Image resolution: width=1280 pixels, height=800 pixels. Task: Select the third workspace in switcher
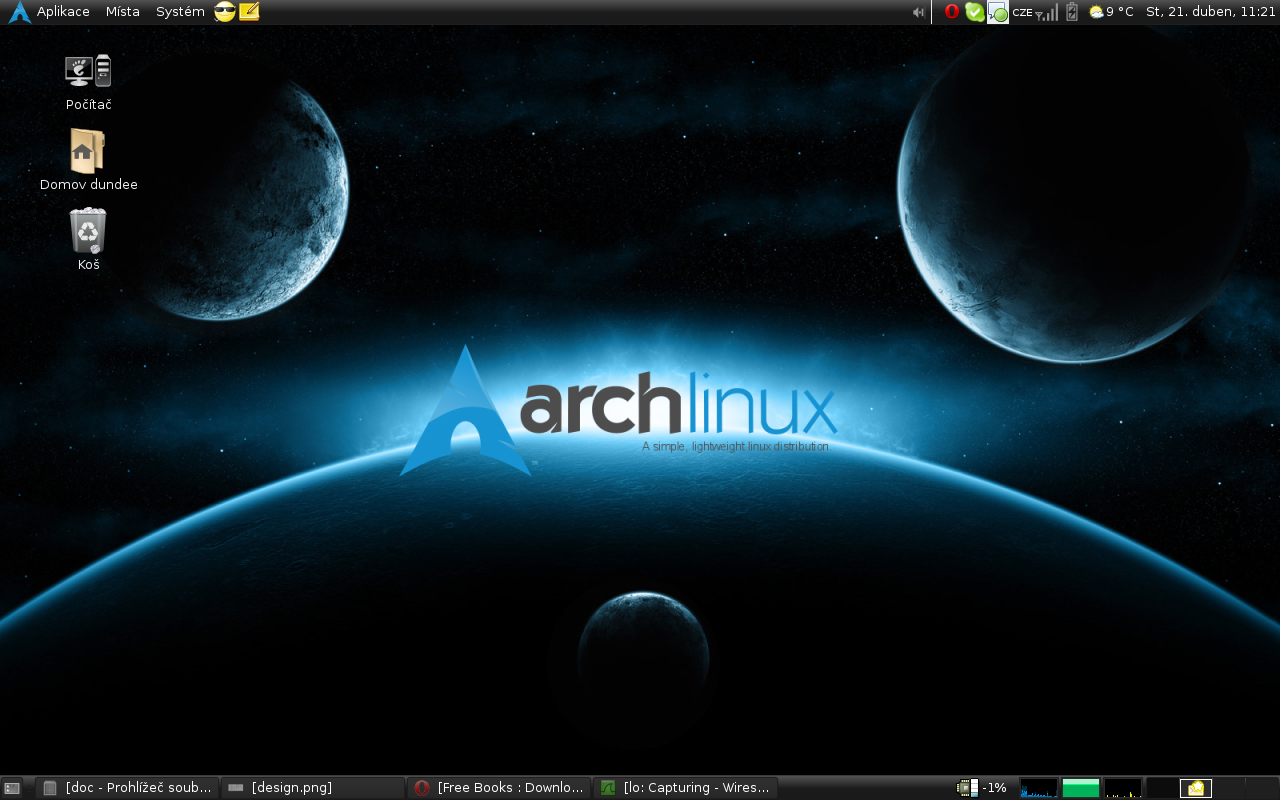pyautogui.click(x=1229, y=788)
